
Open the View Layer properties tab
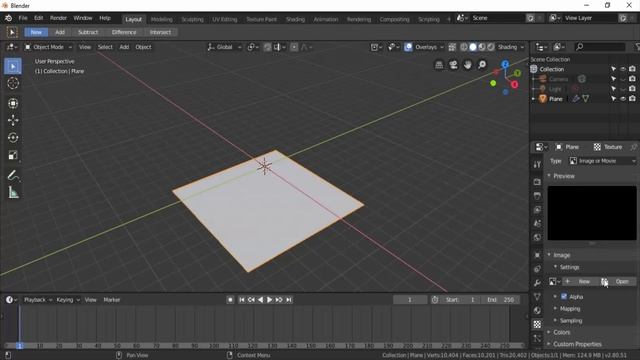click(x=537, y=209)
